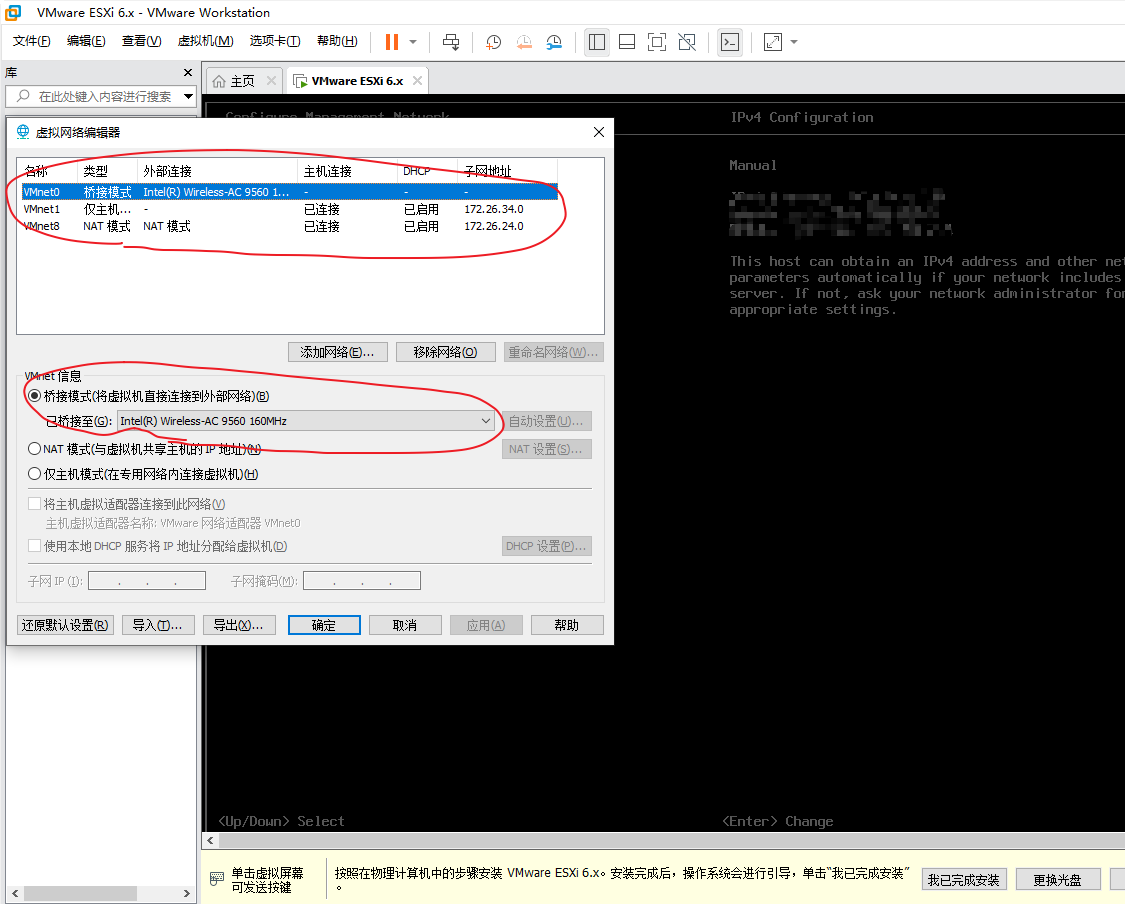Close the library panel with its X
1125x904 pixels.
click(188, 72)
